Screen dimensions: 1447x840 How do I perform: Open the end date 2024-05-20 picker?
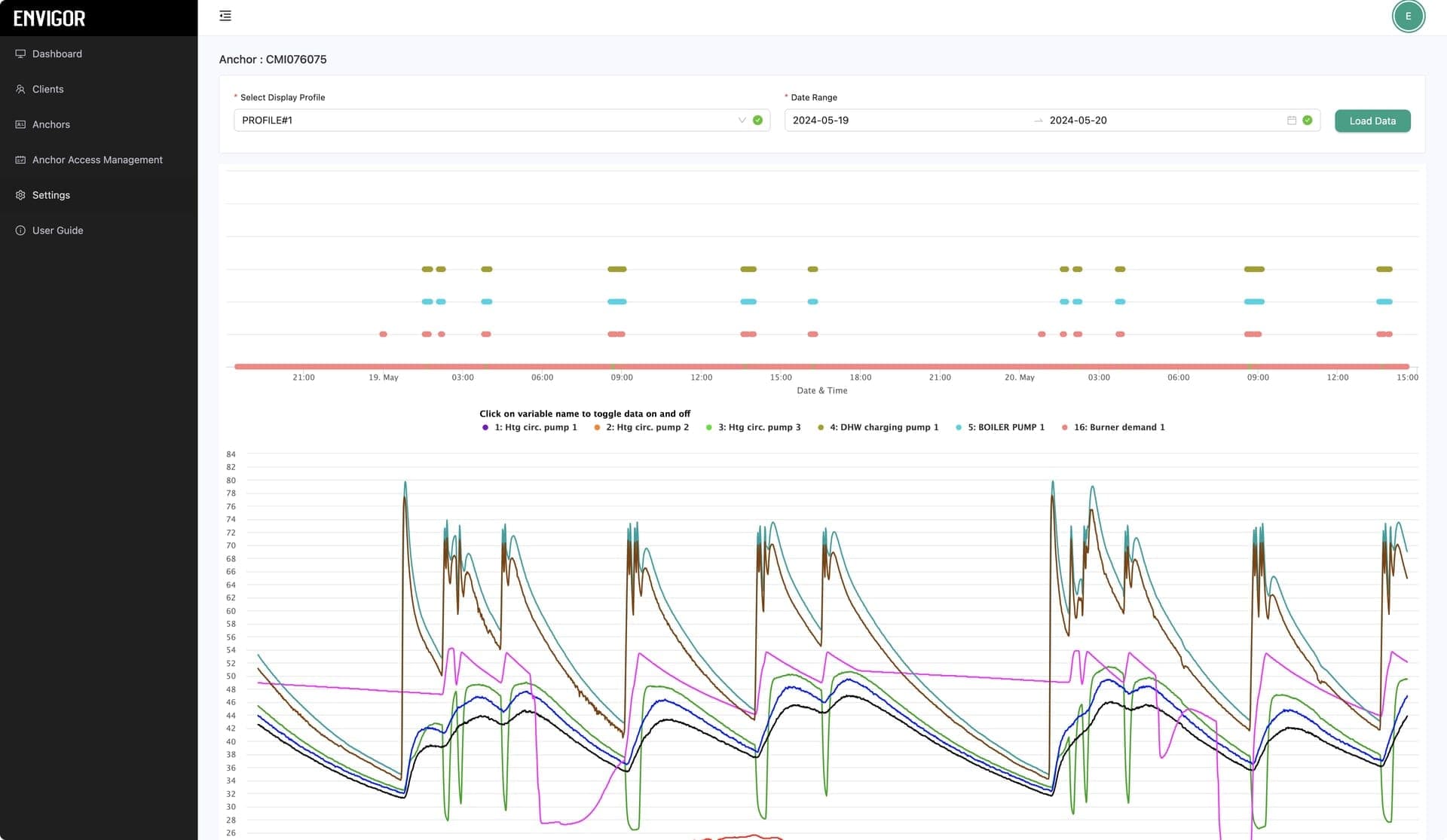(x=1078, y=121)
